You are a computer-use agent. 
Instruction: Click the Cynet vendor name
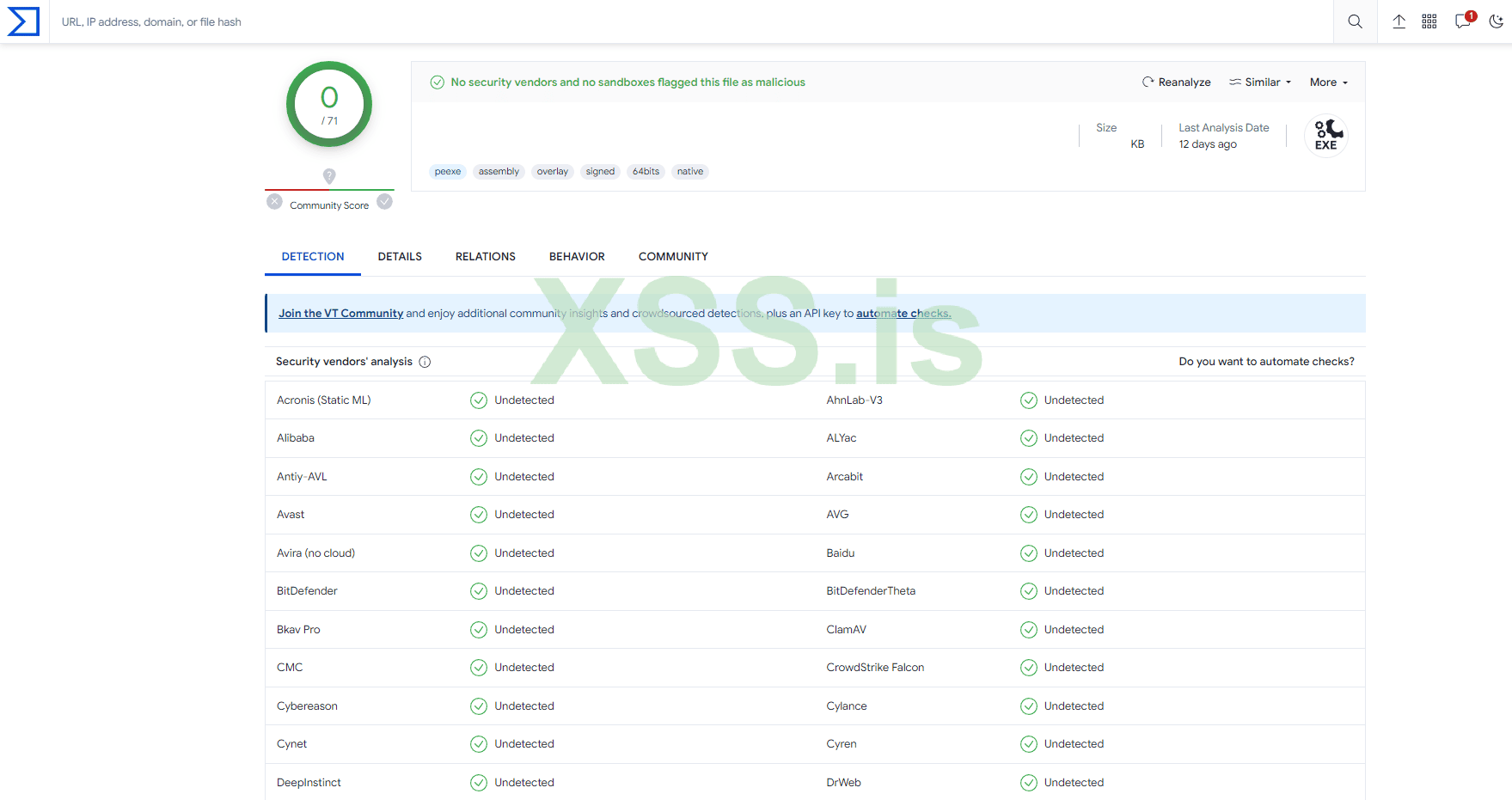point(291,744)
